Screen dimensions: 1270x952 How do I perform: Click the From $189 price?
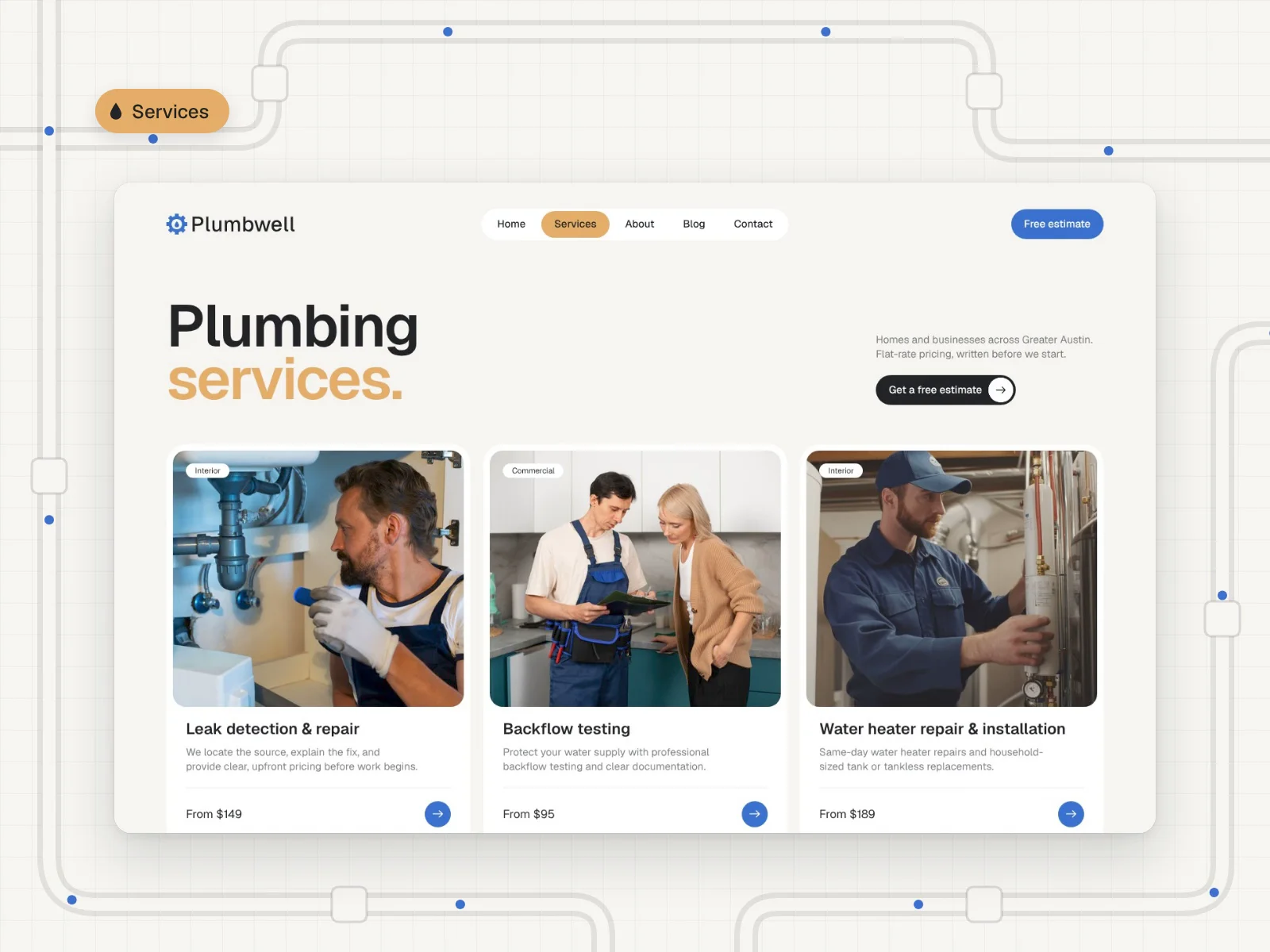(x=847, y=814)
